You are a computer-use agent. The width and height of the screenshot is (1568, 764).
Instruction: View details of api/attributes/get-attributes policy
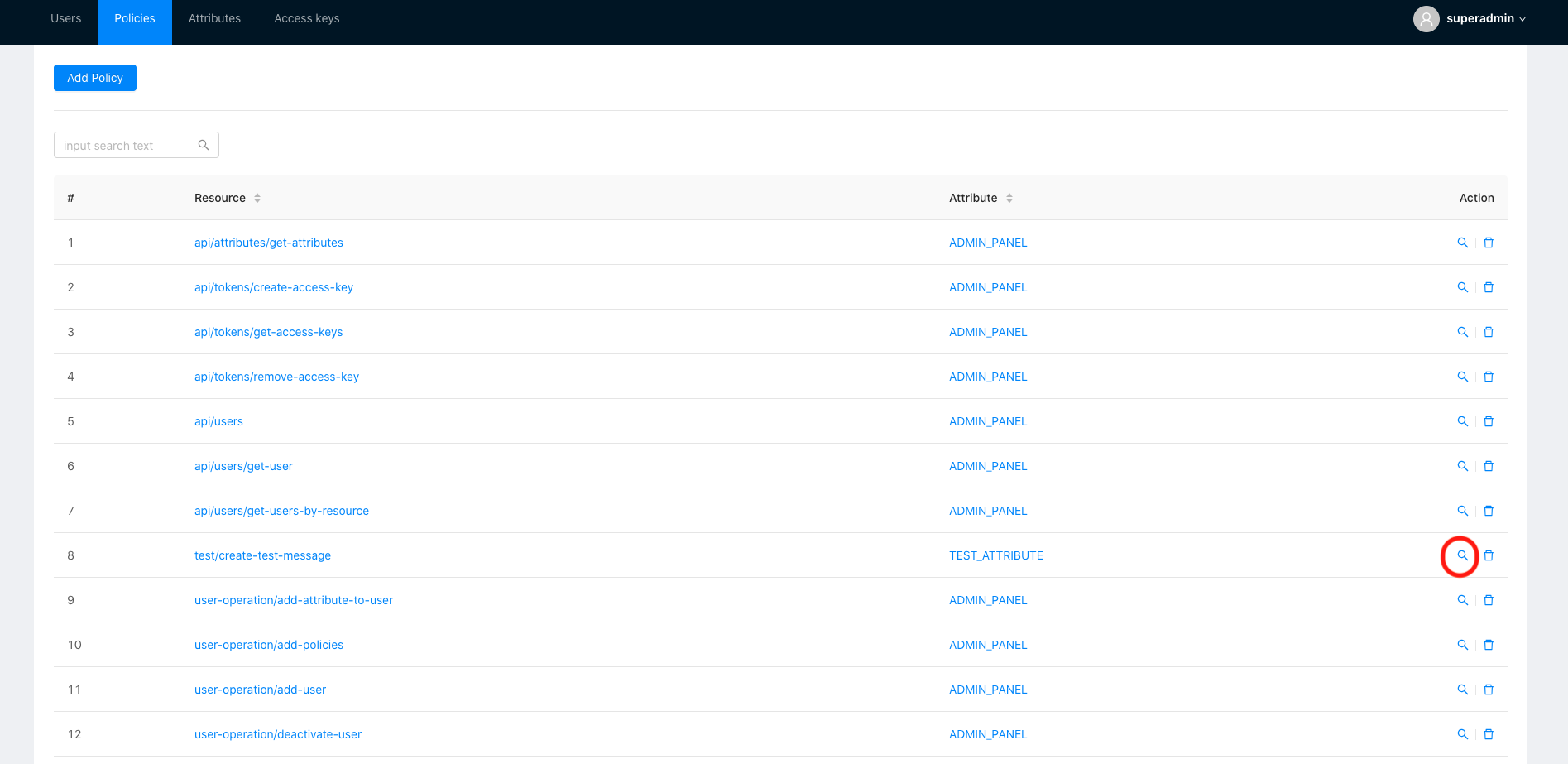click(x=1463, y=243)
